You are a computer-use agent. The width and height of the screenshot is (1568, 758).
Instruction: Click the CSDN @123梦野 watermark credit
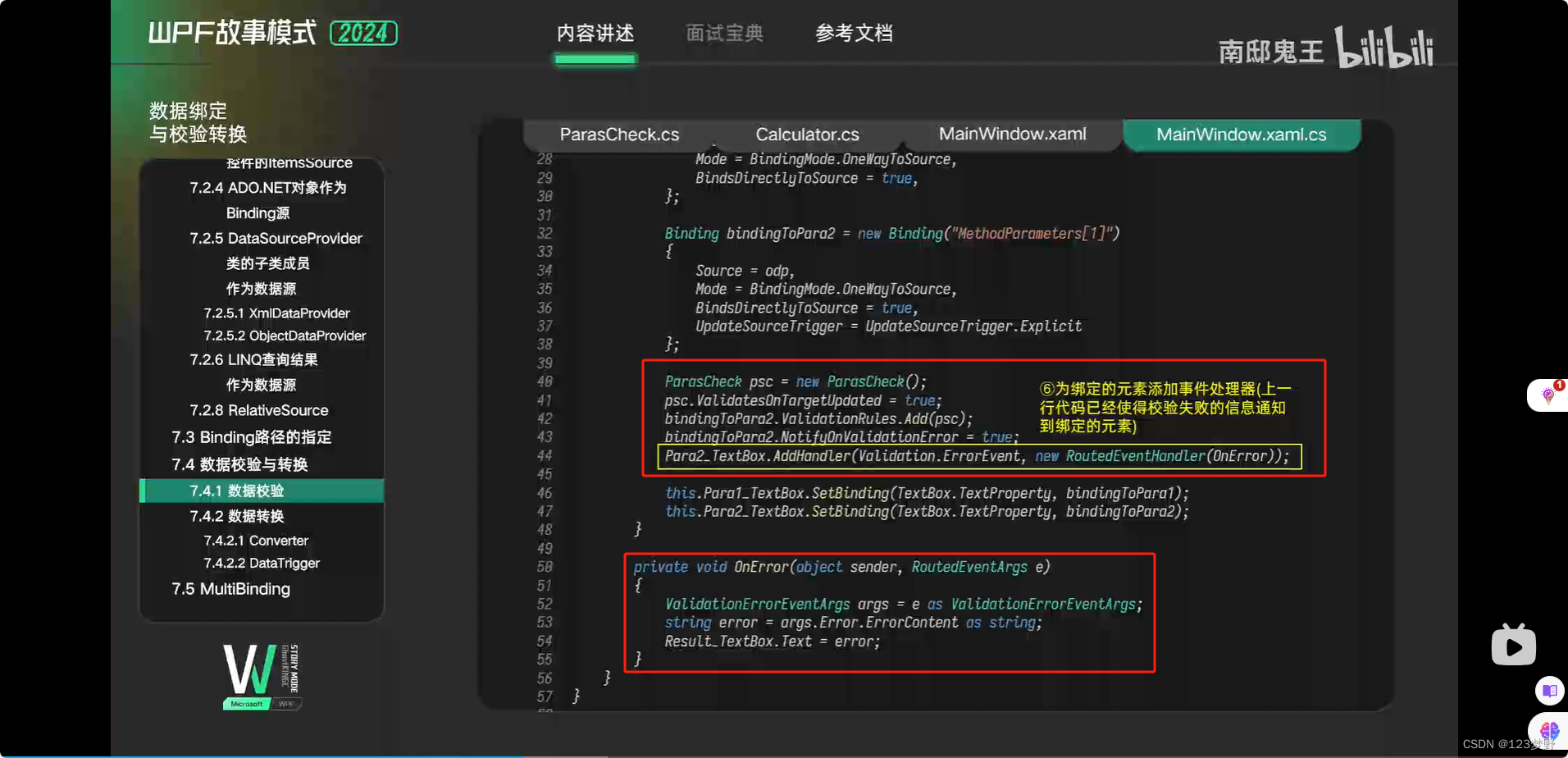coord(1508,744)
